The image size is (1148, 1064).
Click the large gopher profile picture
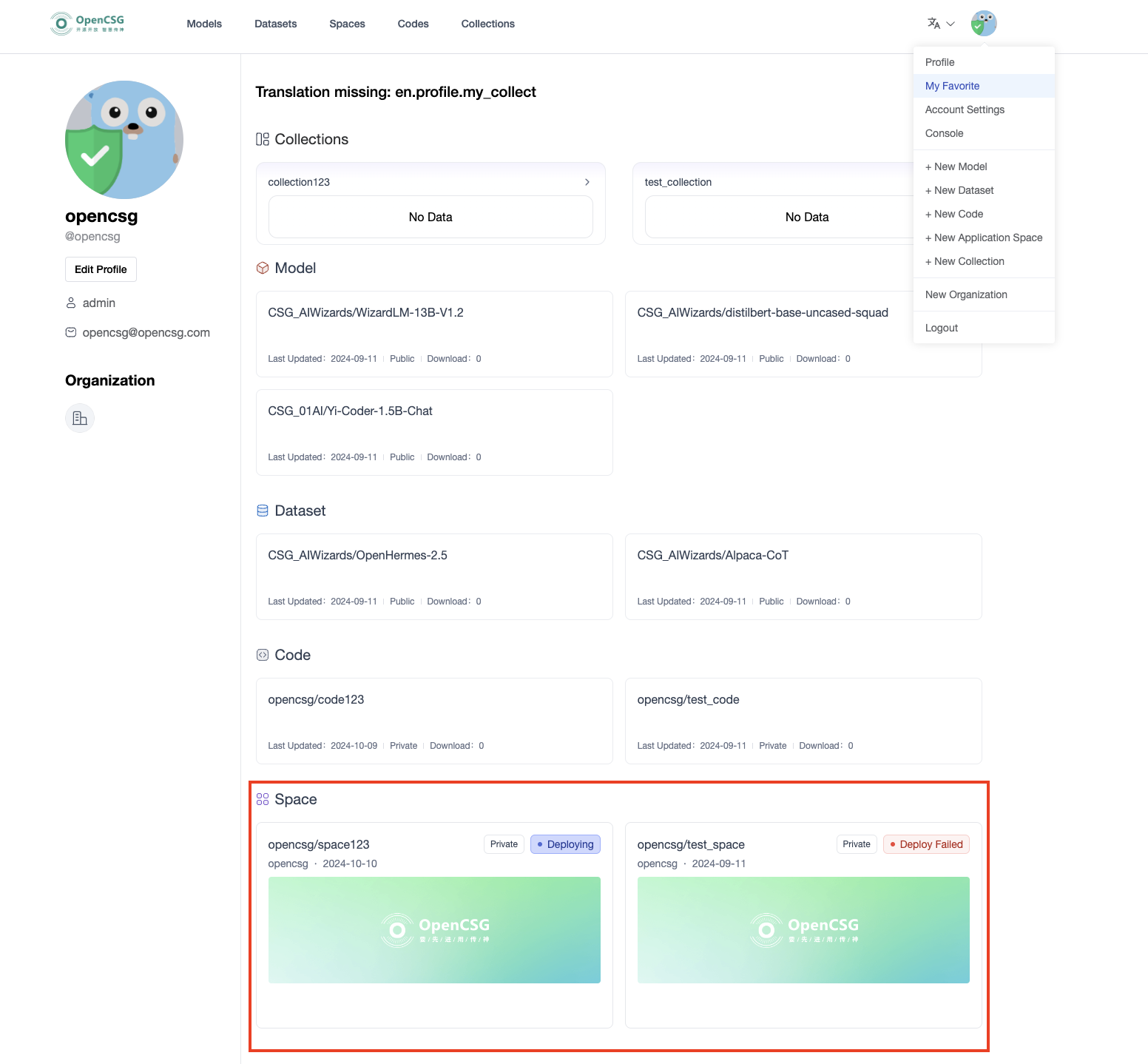point(124,140)
